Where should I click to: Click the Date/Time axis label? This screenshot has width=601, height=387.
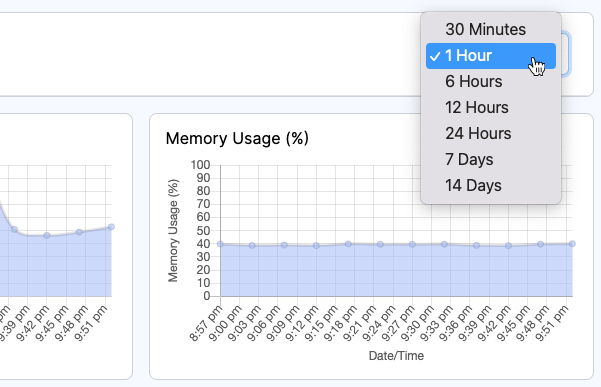[396, 356]
